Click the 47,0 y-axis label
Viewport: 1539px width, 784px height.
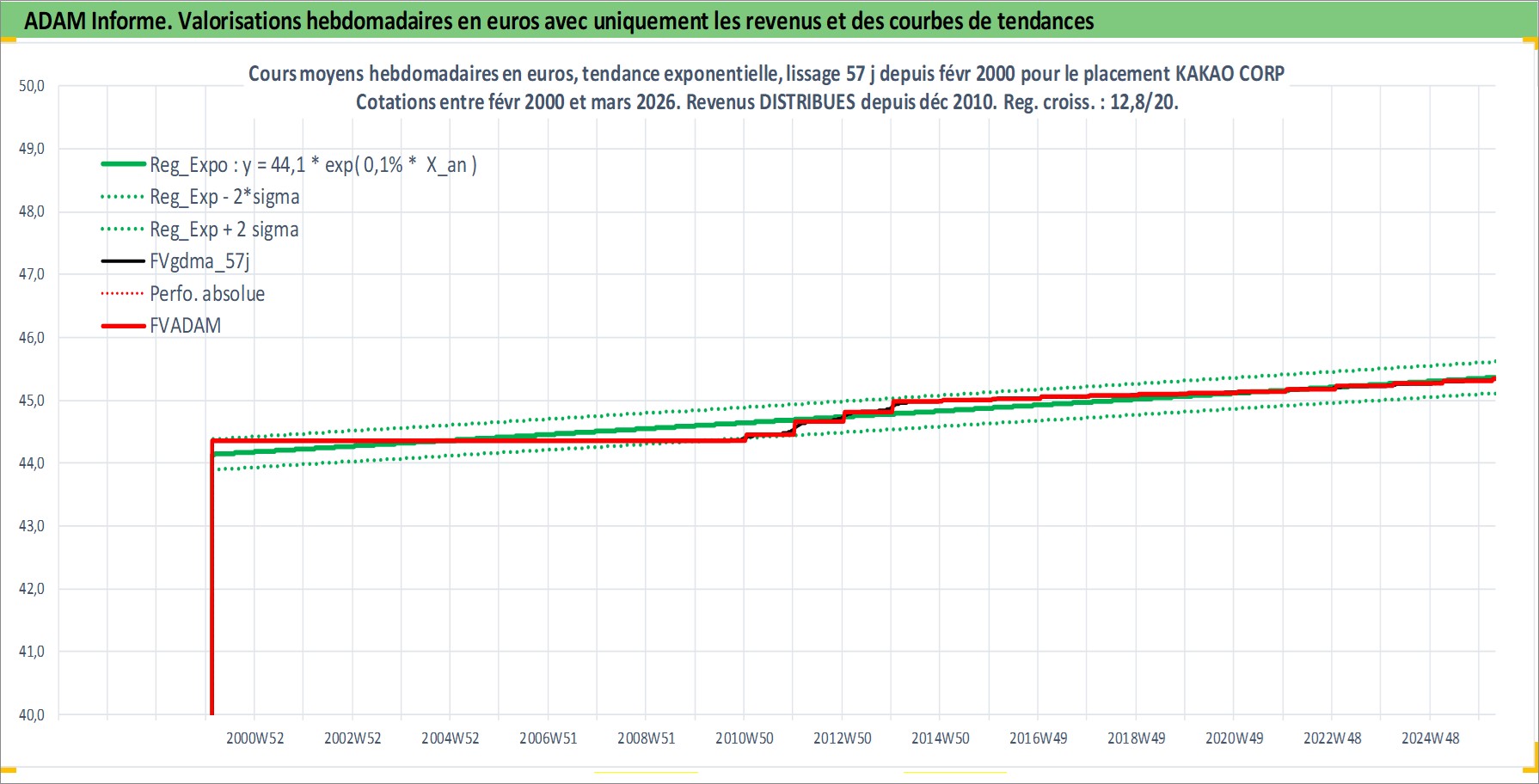32,274
